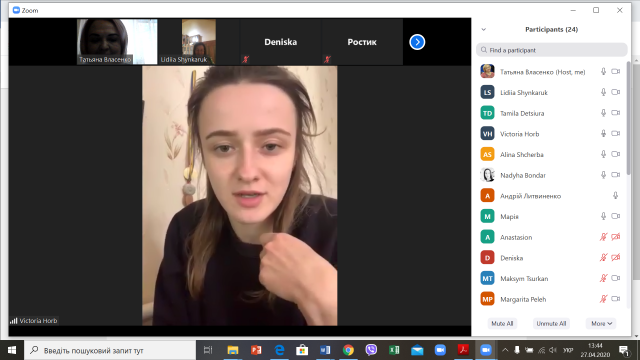640x360 pixels.
Task: Toggle camera icon for Татьяна Власенко host row
Action: pos(616,71)
